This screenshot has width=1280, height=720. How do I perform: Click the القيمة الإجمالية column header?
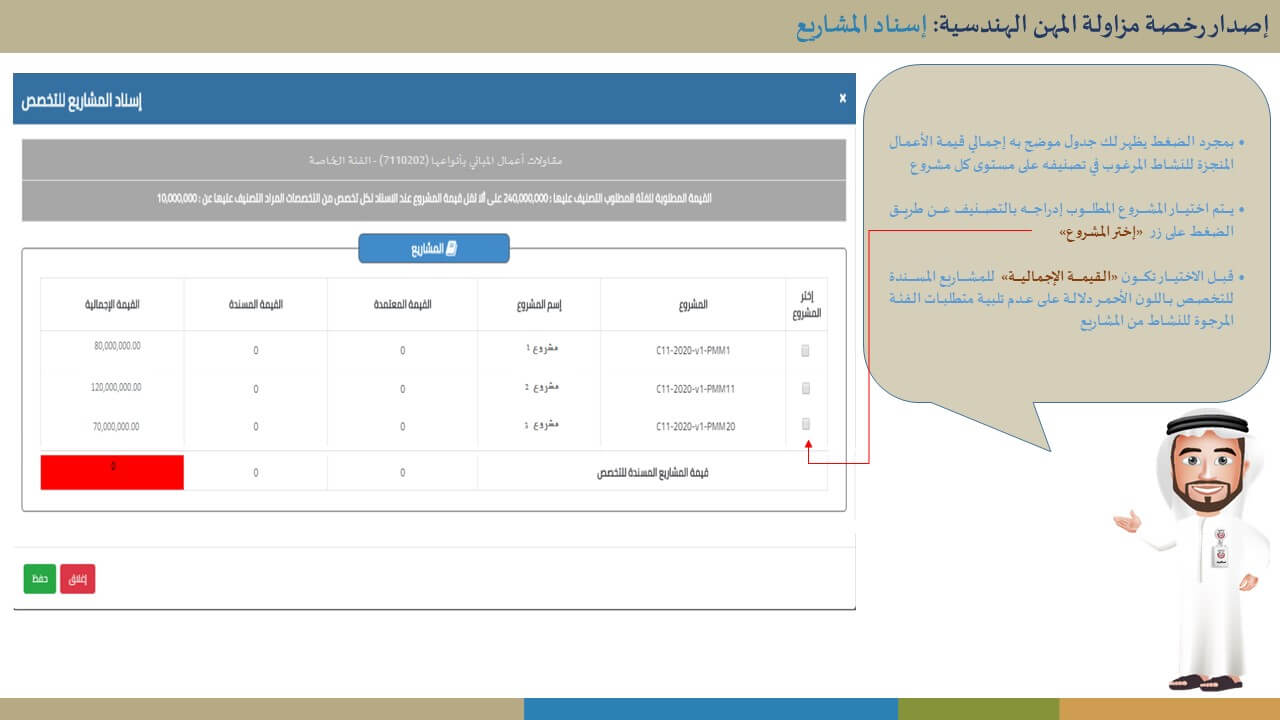[x=112, y=304]
